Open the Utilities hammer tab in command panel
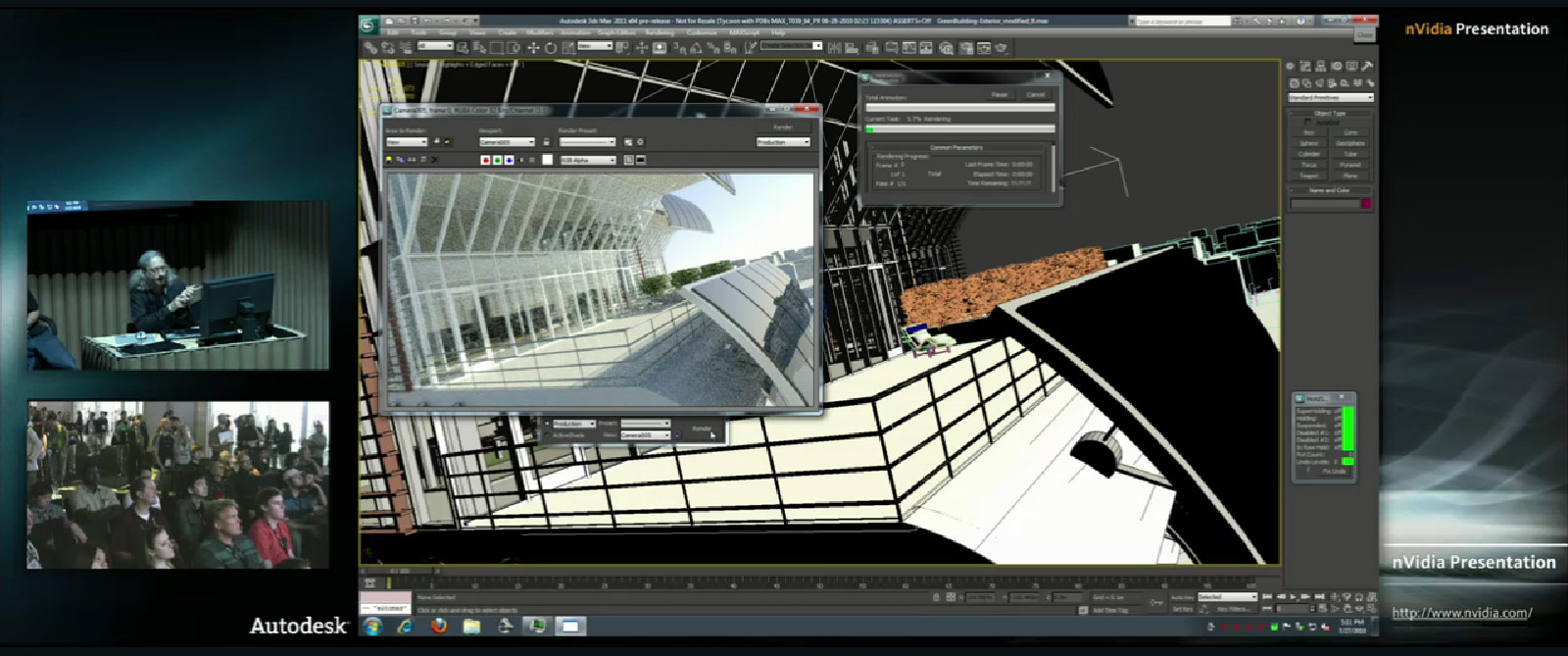Image resolution: width=1568 pixels, height=656 pixels. (1367, 66)
